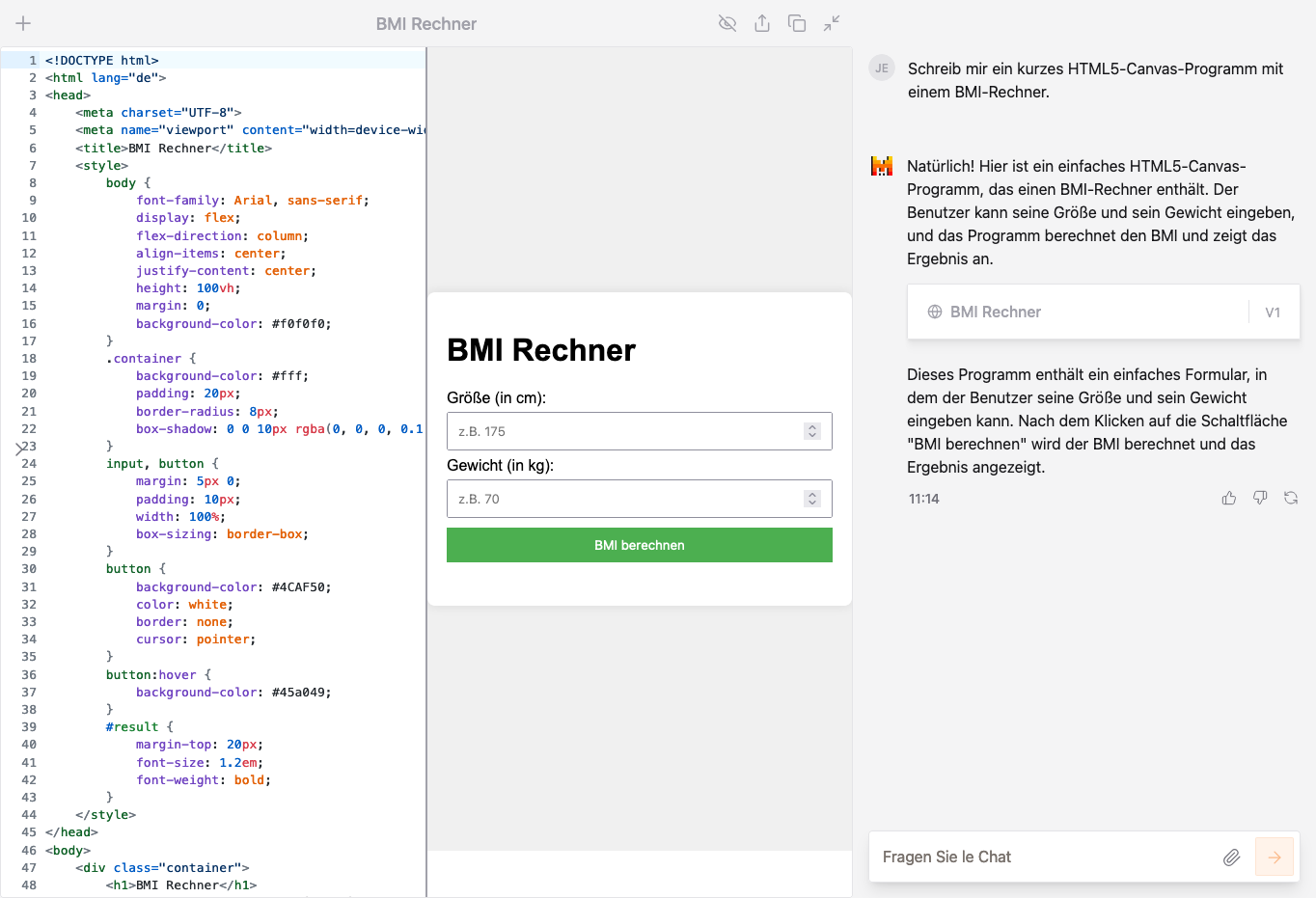This screenshot has height=898, width=1316.
Task: Click the height 100vh code line
Action: (x=188, y=287)
